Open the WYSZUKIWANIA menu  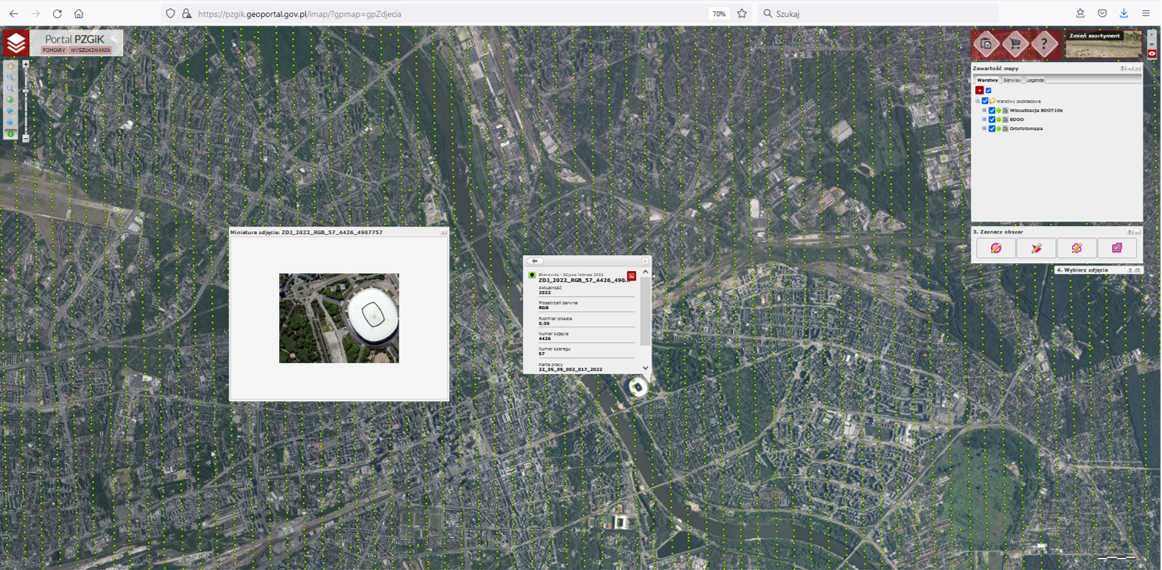91,50
